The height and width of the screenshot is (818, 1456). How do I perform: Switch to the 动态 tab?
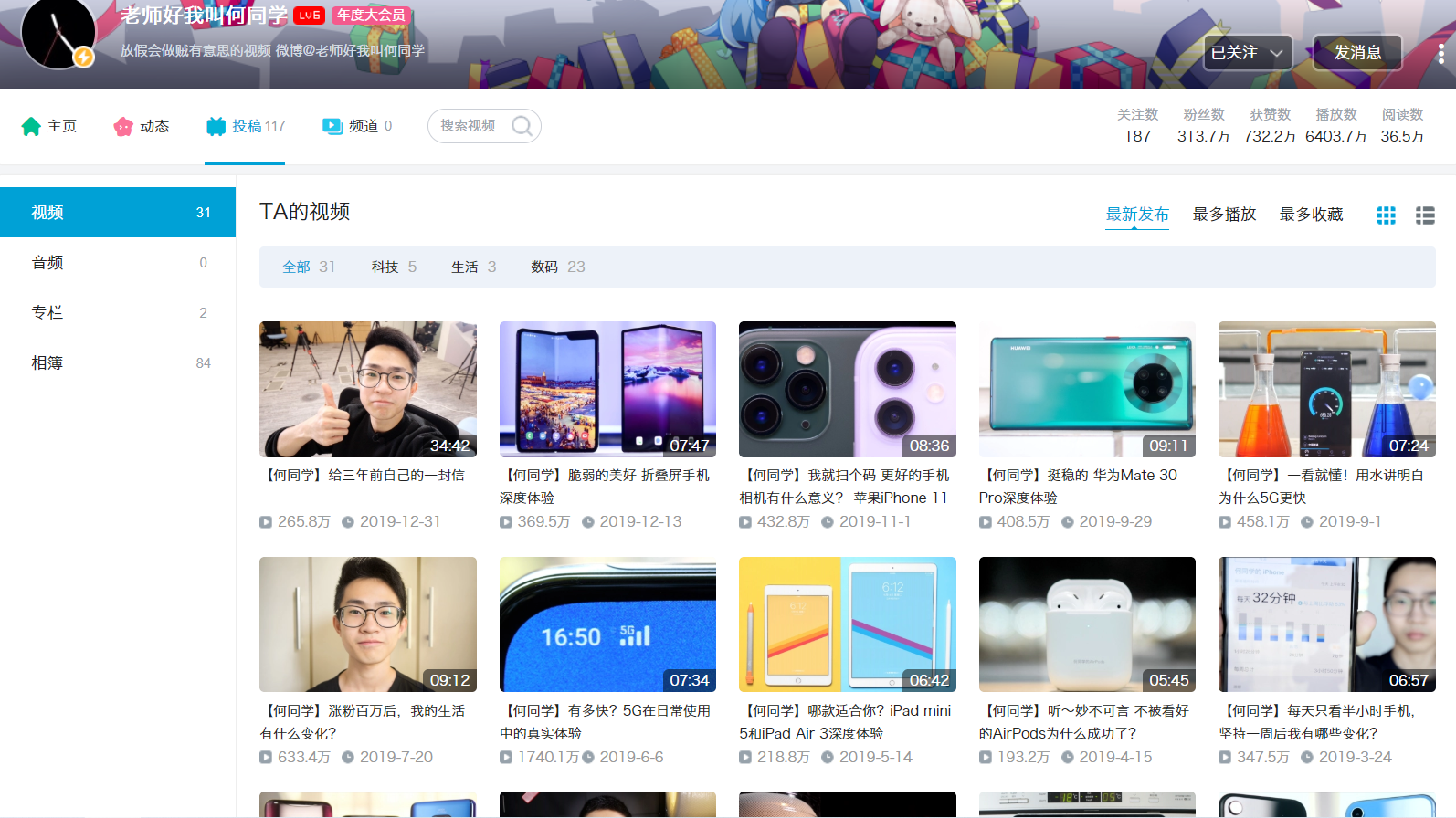click(142, 126)
